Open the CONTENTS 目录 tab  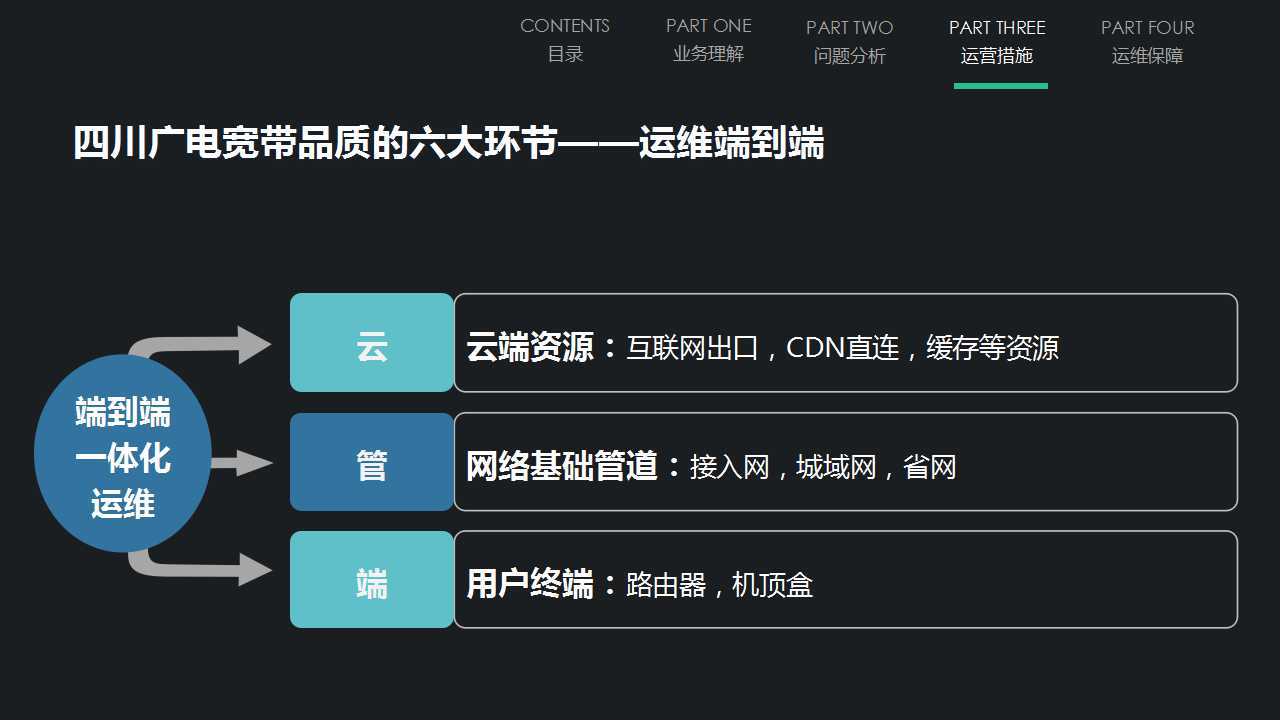(565, 40)
